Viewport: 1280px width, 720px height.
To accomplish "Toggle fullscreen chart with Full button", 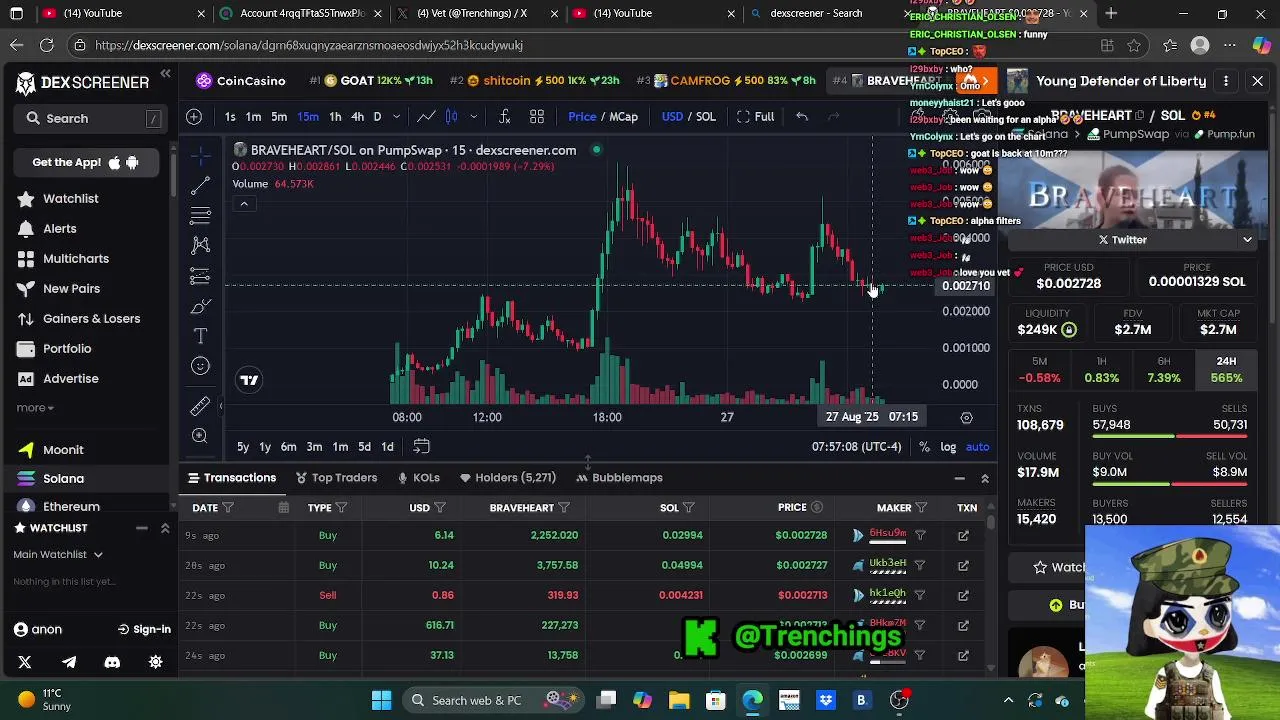I will click(755, 117).
